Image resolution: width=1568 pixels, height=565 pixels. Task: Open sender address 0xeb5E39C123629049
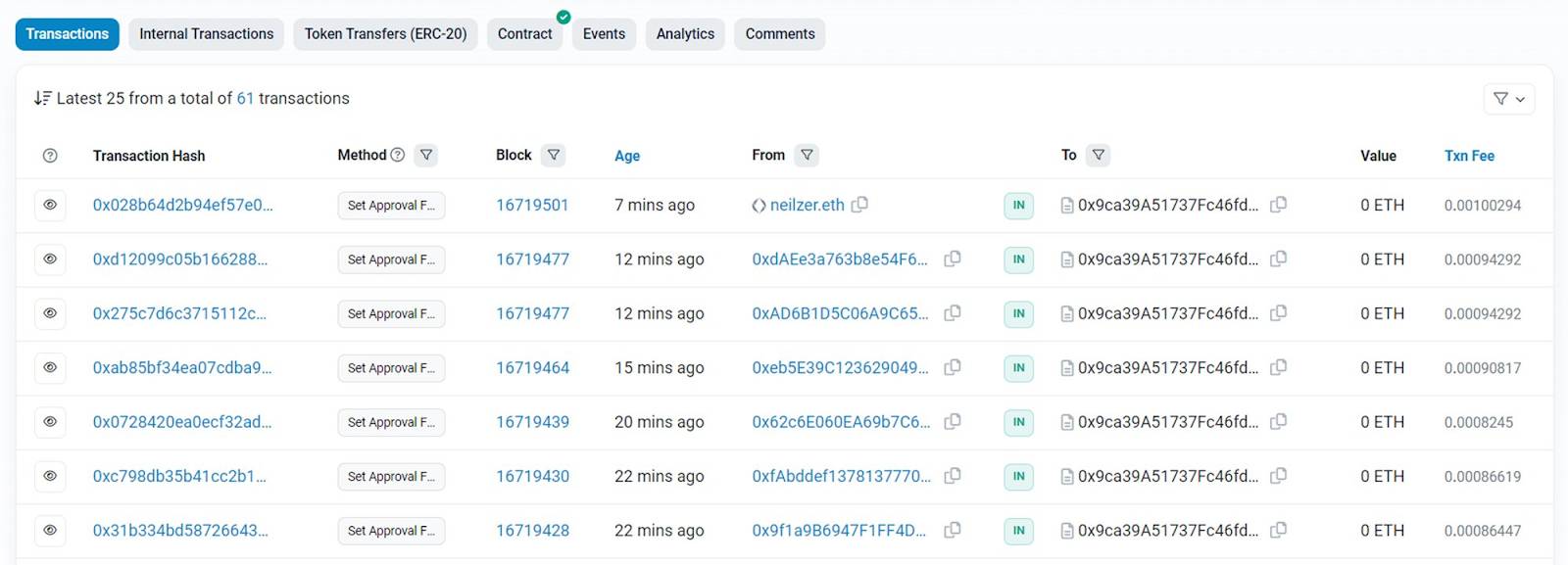[840, 368]
